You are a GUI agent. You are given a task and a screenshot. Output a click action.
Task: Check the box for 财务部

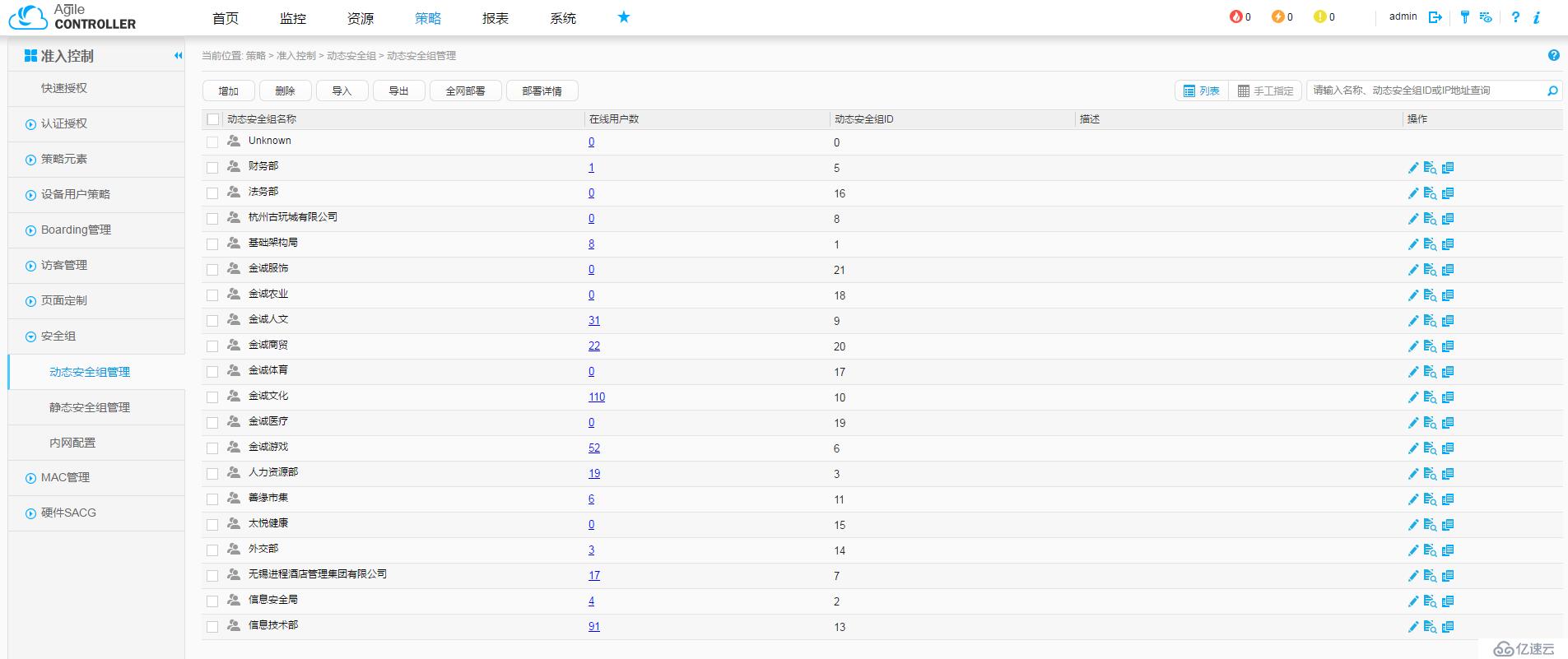(212, 168)
